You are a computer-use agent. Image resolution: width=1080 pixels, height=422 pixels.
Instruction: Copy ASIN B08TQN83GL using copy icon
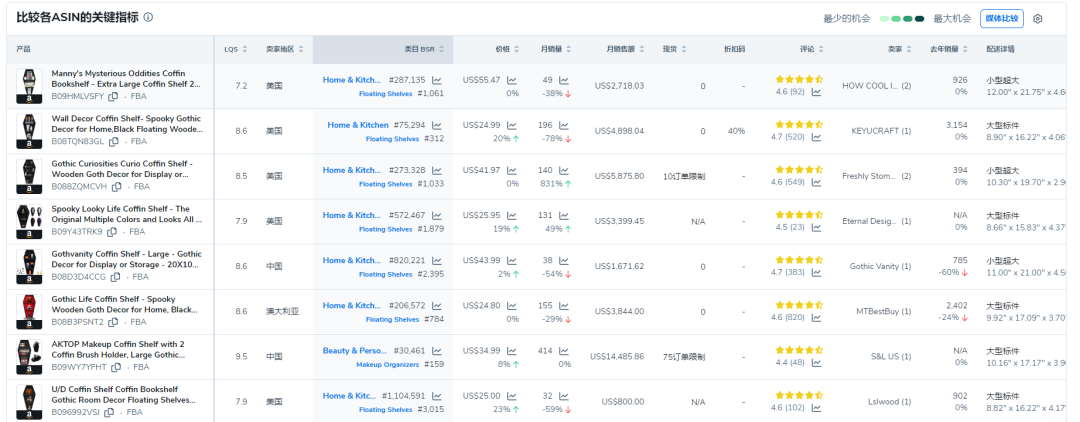(x=113, y=142)
